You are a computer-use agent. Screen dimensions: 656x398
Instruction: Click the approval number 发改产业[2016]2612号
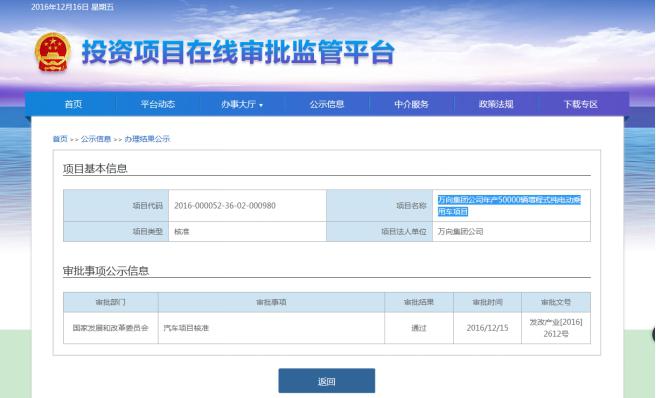[556, 328]
